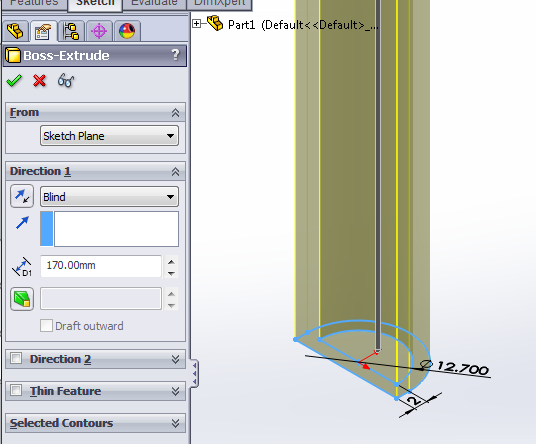The width and height of the screenshot is (536, 444).
Task: Click the green OK checkmark
Action: (14, 81)
